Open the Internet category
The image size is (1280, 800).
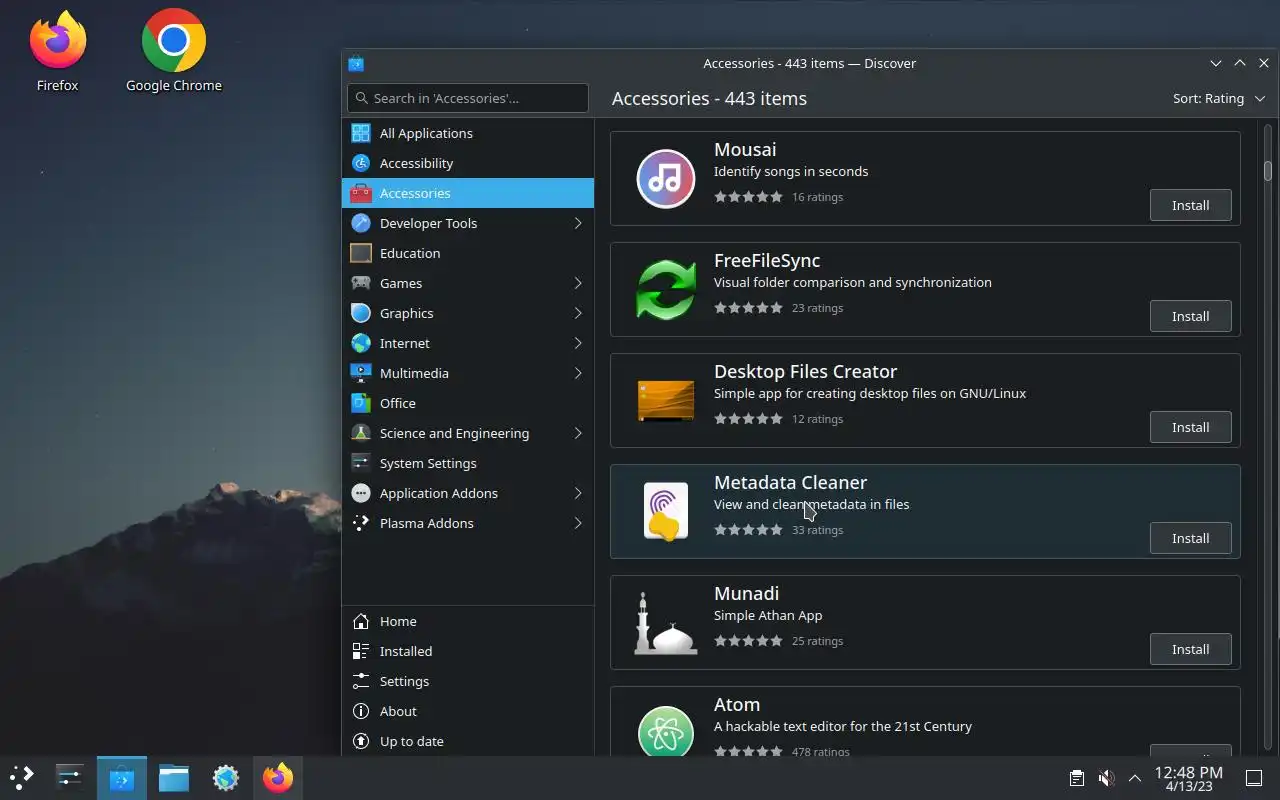point(468,343)
